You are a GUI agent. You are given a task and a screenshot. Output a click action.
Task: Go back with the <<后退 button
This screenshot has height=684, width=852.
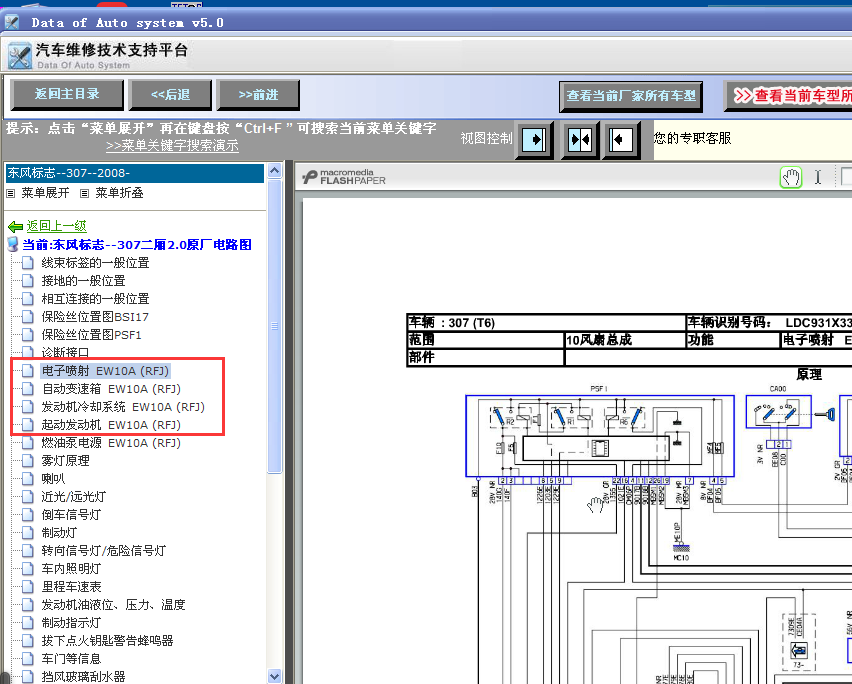pos(170,95)
